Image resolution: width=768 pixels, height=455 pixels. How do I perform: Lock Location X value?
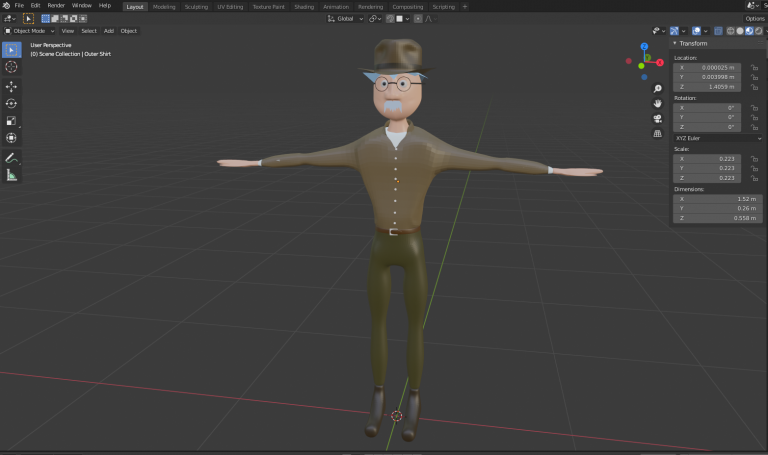tap(754, 68)
